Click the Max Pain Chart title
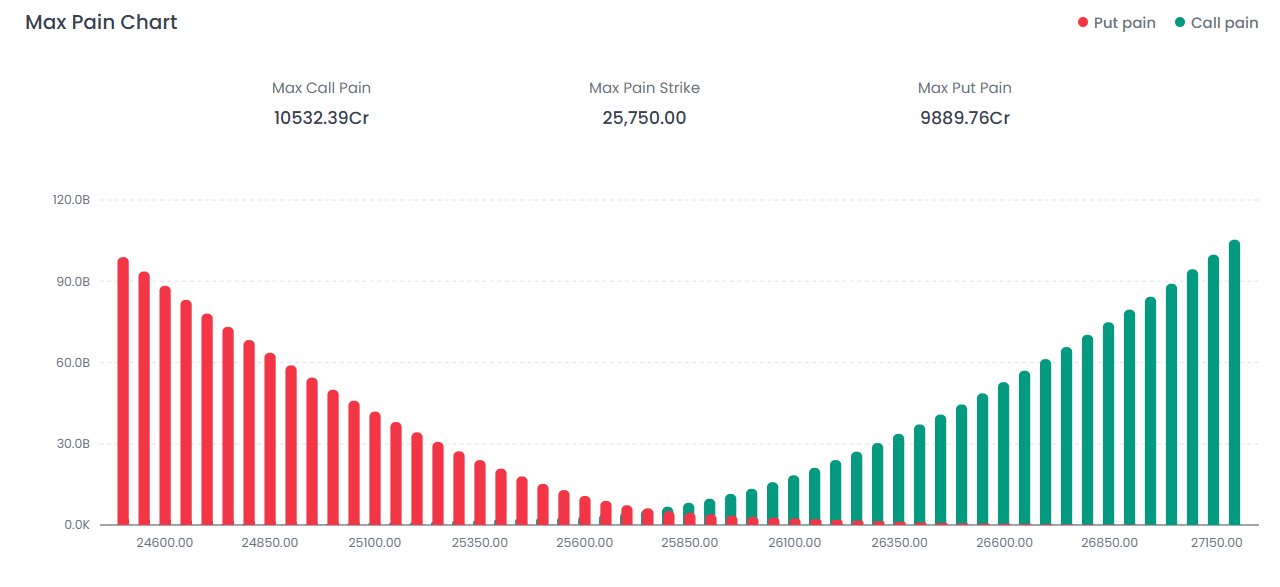This screenshot has height=587, width=1280. pos(101,23)
